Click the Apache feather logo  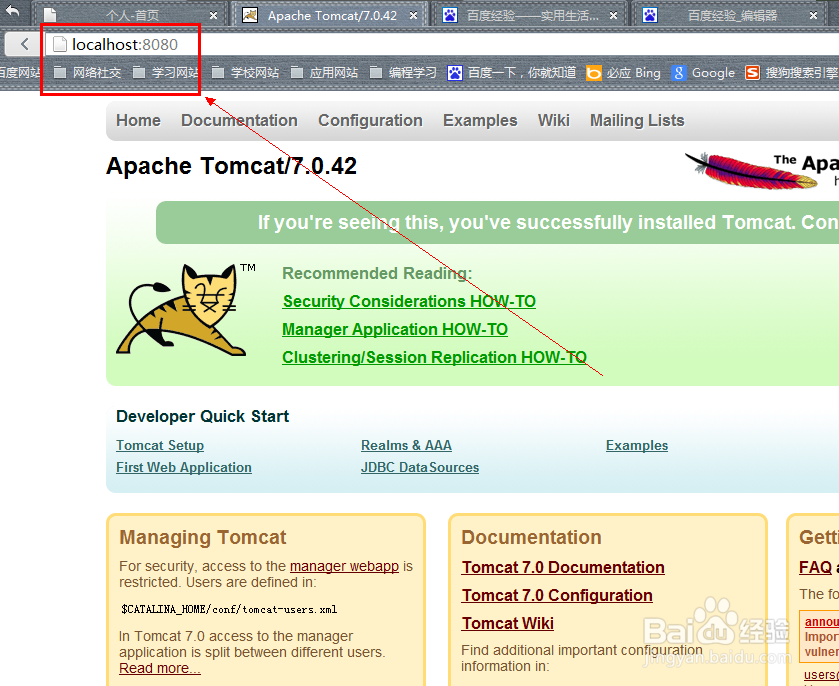(x=752, y=171)
